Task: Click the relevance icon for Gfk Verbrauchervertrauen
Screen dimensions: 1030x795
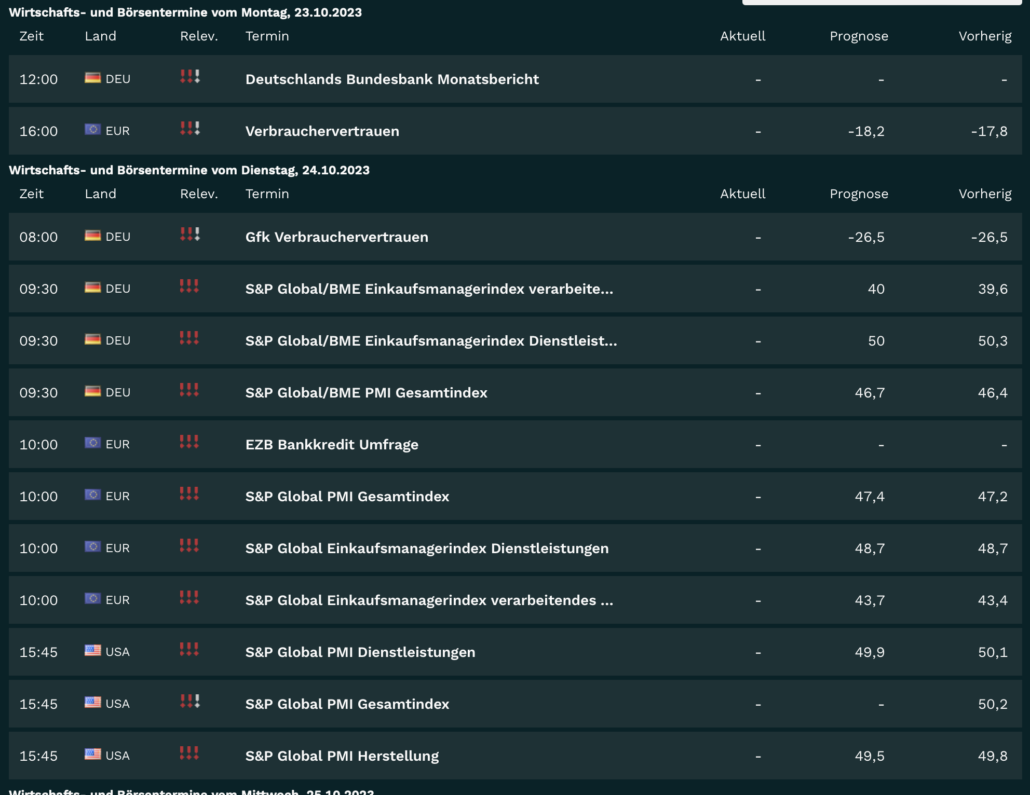Action: pos(190,234)
